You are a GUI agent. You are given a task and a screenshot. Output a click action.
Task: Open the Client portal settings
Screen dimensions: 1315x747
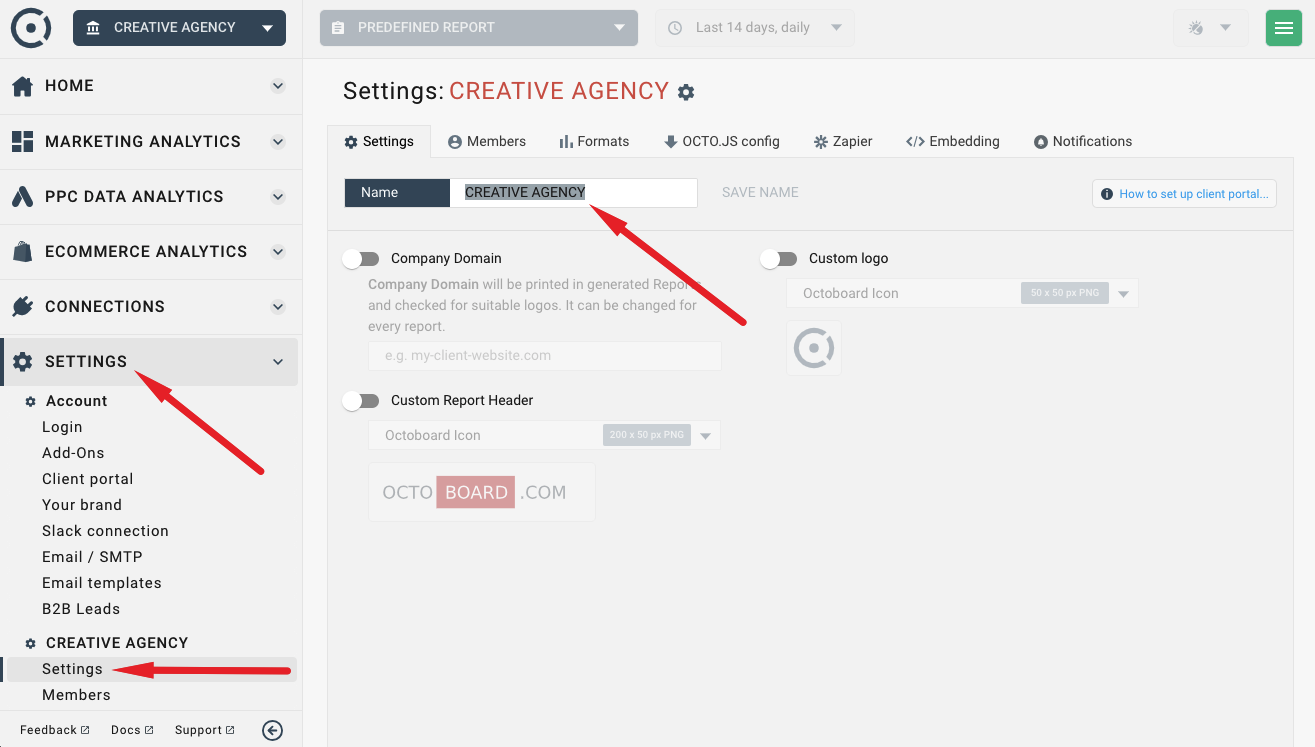tap(88, 479)
